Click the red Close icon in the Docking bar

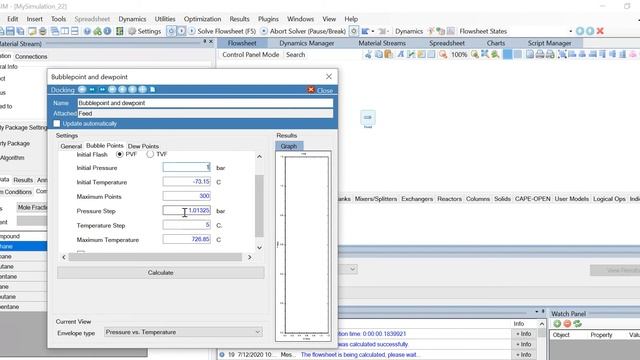coord(311,90)
